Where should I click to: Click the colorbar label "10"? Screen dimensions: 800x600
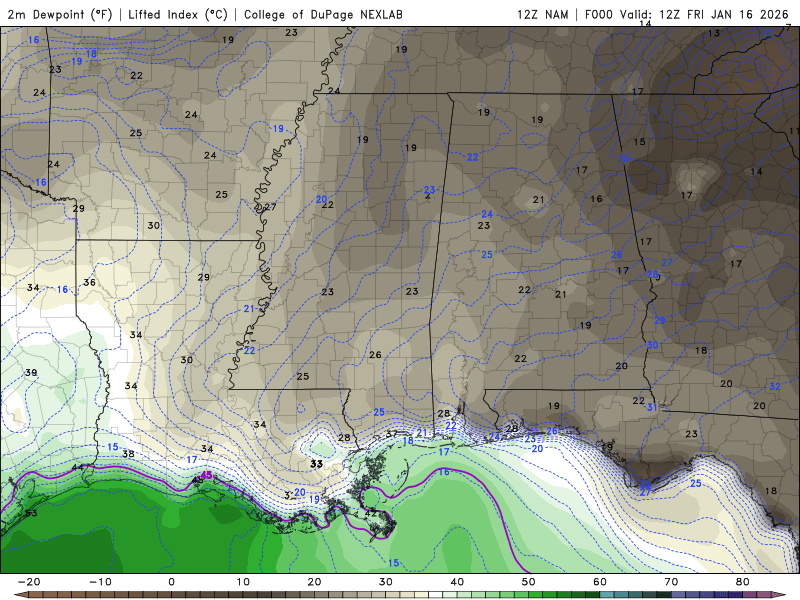243,582
